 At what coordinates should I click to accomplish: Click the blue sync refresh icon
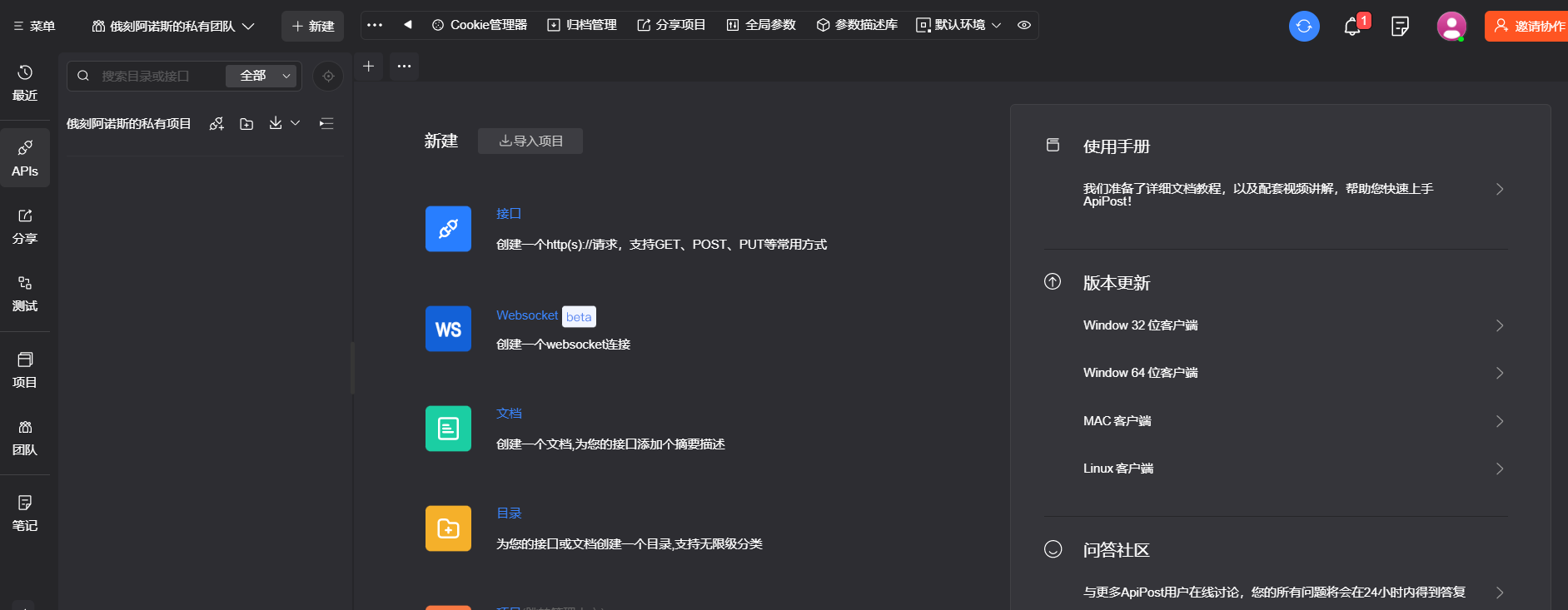point(1304,27)
